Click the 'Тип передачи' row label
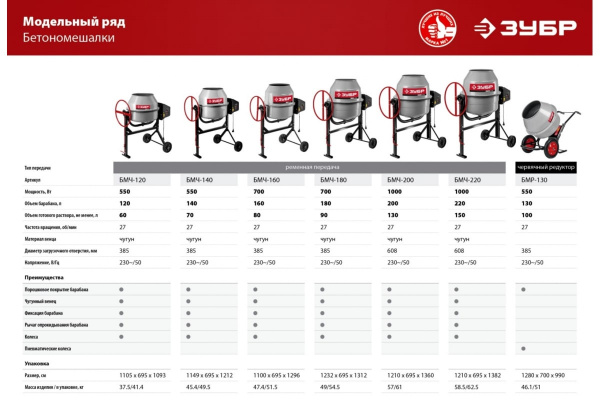This screenshot has width=600, height=400. [38, 168]
